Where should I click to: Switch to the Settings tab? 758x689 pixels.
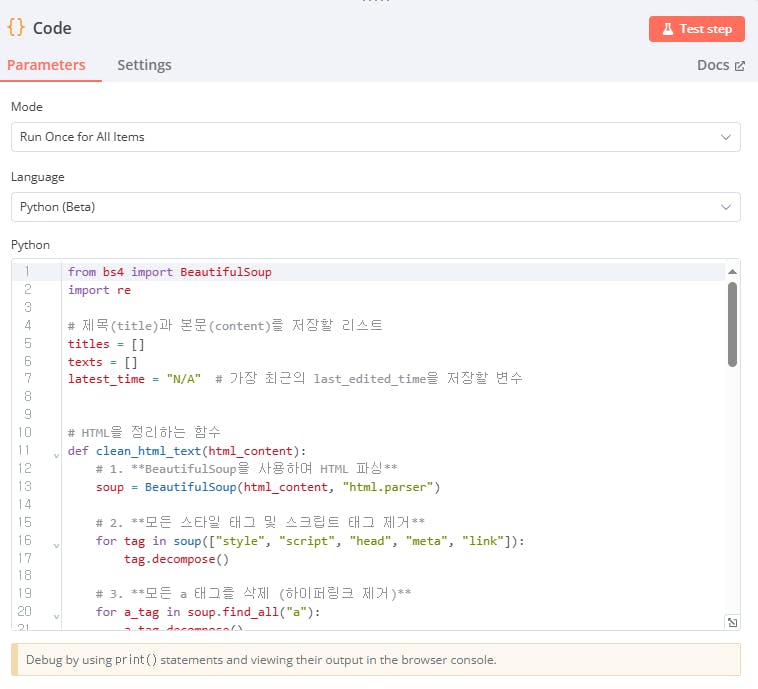[x=144, y=65]
